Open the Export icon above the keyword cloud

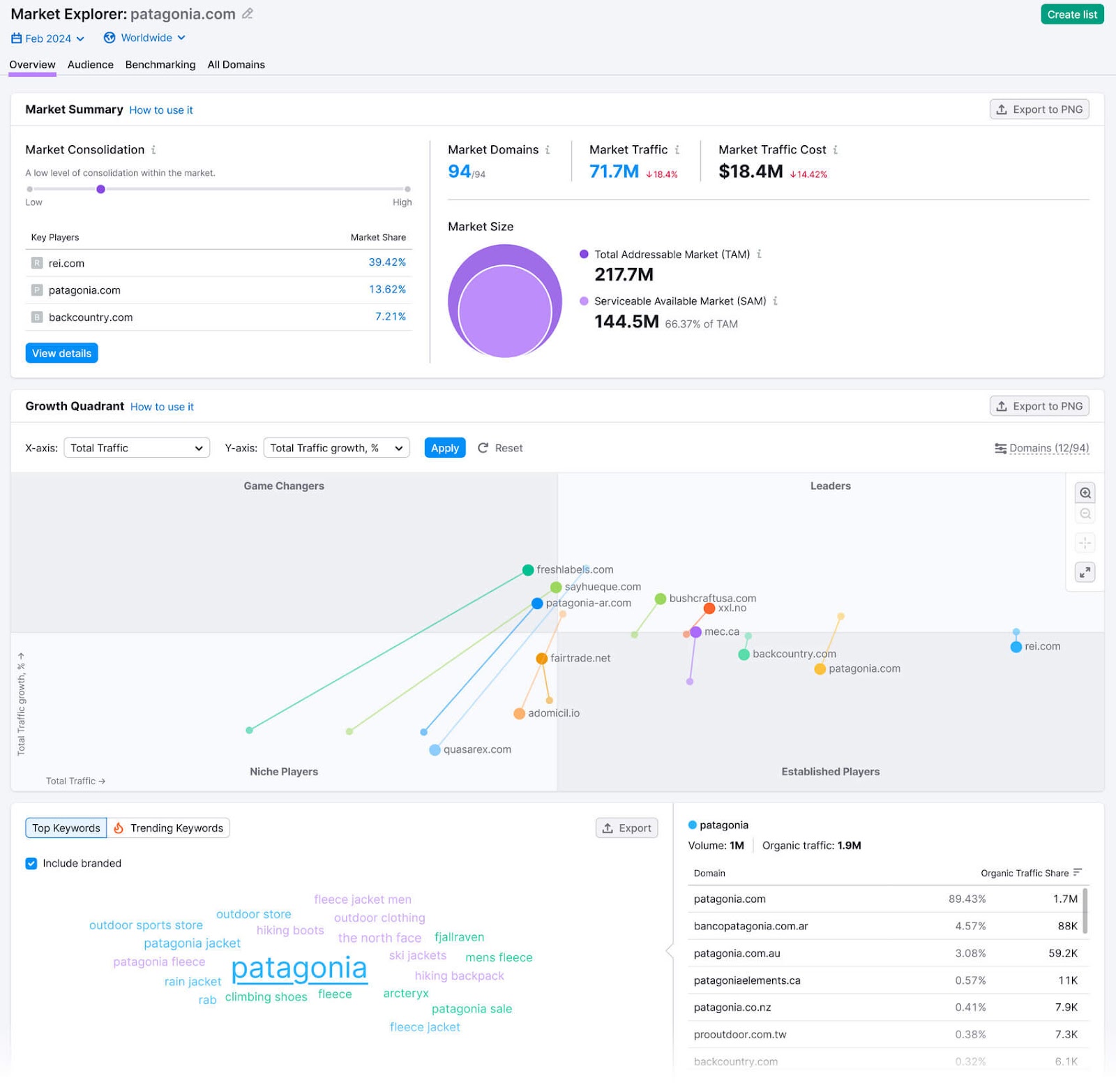(x=608, y=828)
